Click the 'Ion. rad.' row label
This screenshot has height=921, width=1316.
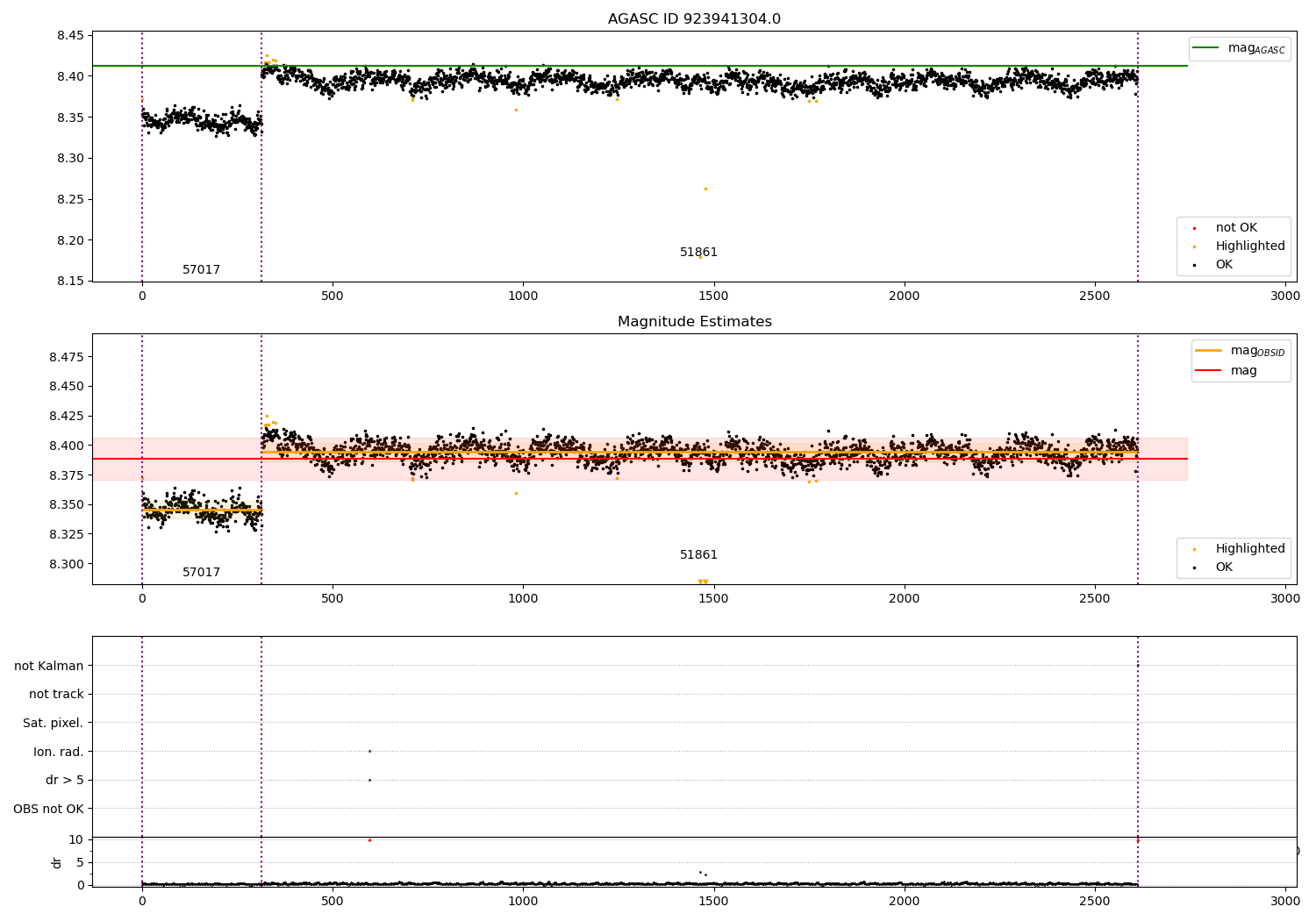click(x=59, y=752)
